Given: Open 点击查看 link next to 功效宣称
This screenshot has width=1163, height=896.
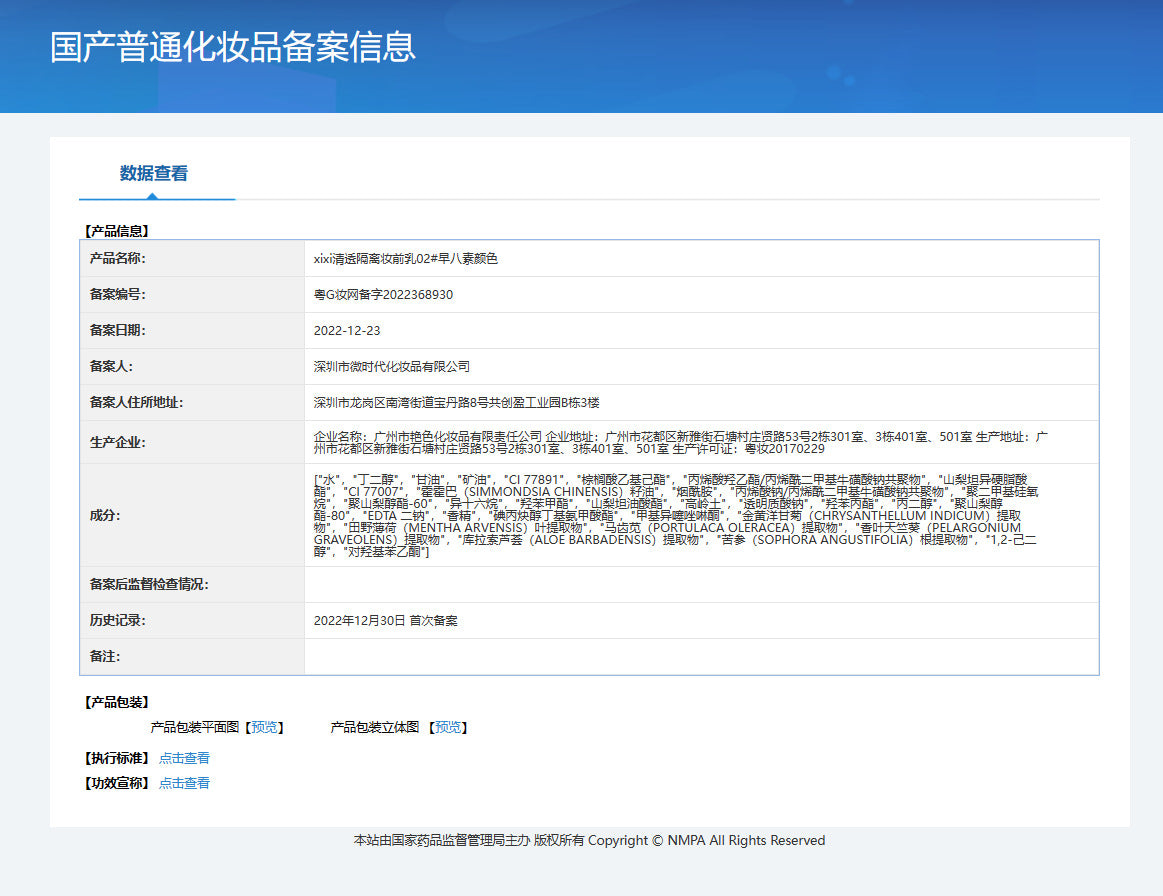Looking at the screenshot, I should (x=184, y=783).
